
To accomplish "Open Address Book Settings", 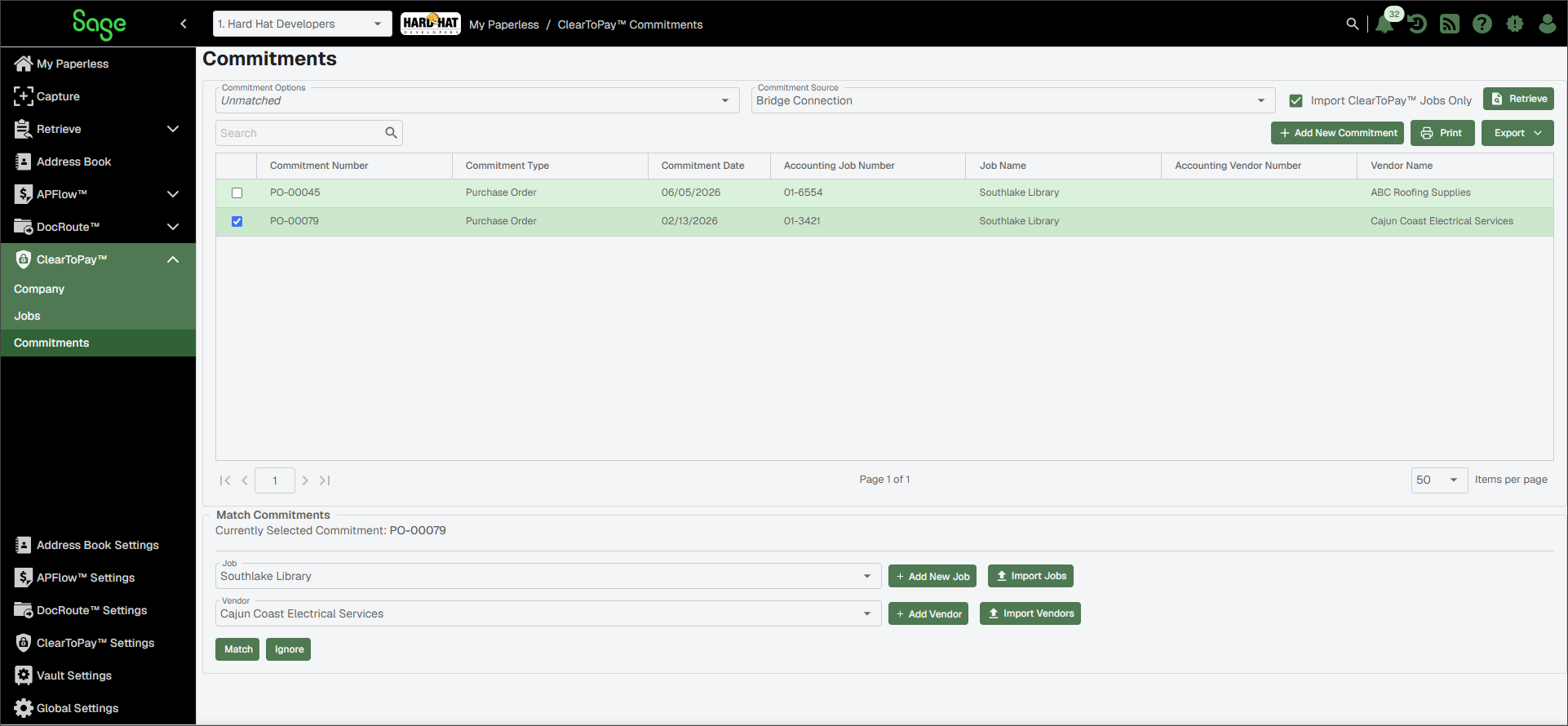I will (x=98, y=545).
